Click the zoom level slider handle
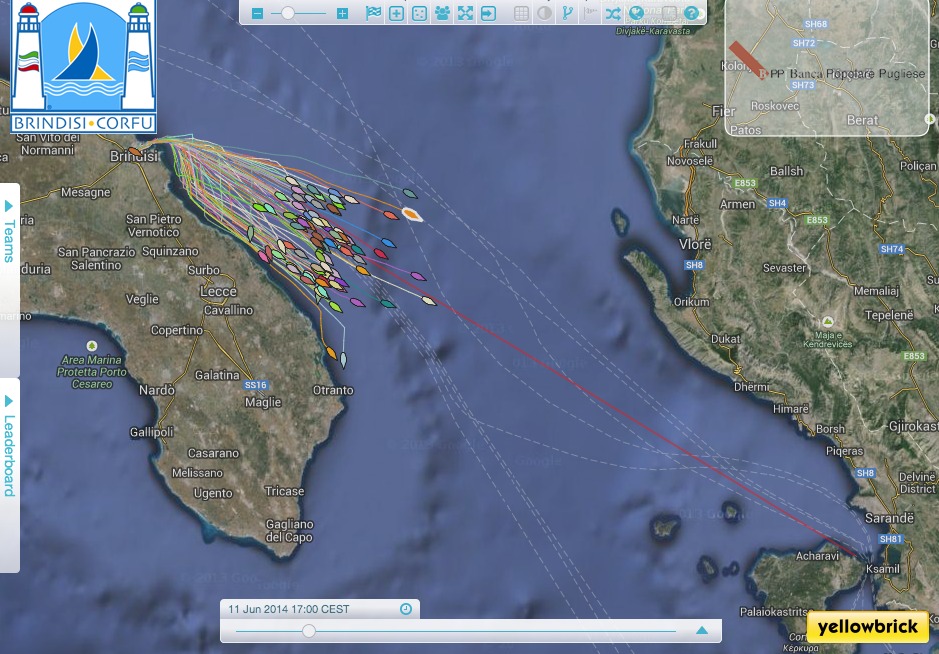 [289, 13]
